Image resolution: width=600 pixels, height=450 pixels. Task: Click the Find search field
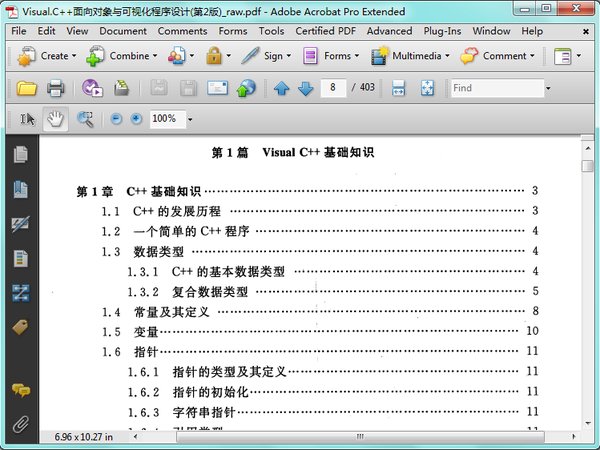[x=497, y=88]
